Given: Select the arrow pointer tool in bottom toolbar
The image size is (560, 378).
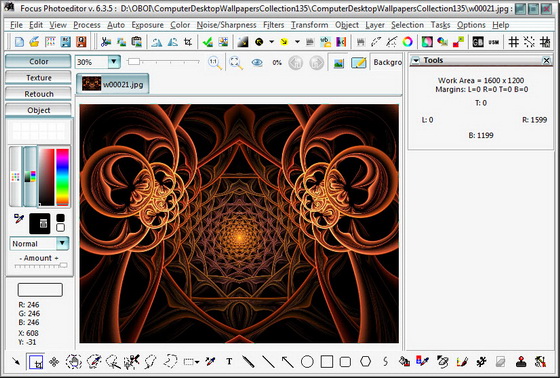Looking at the screenshot, I should coord(16,362).
